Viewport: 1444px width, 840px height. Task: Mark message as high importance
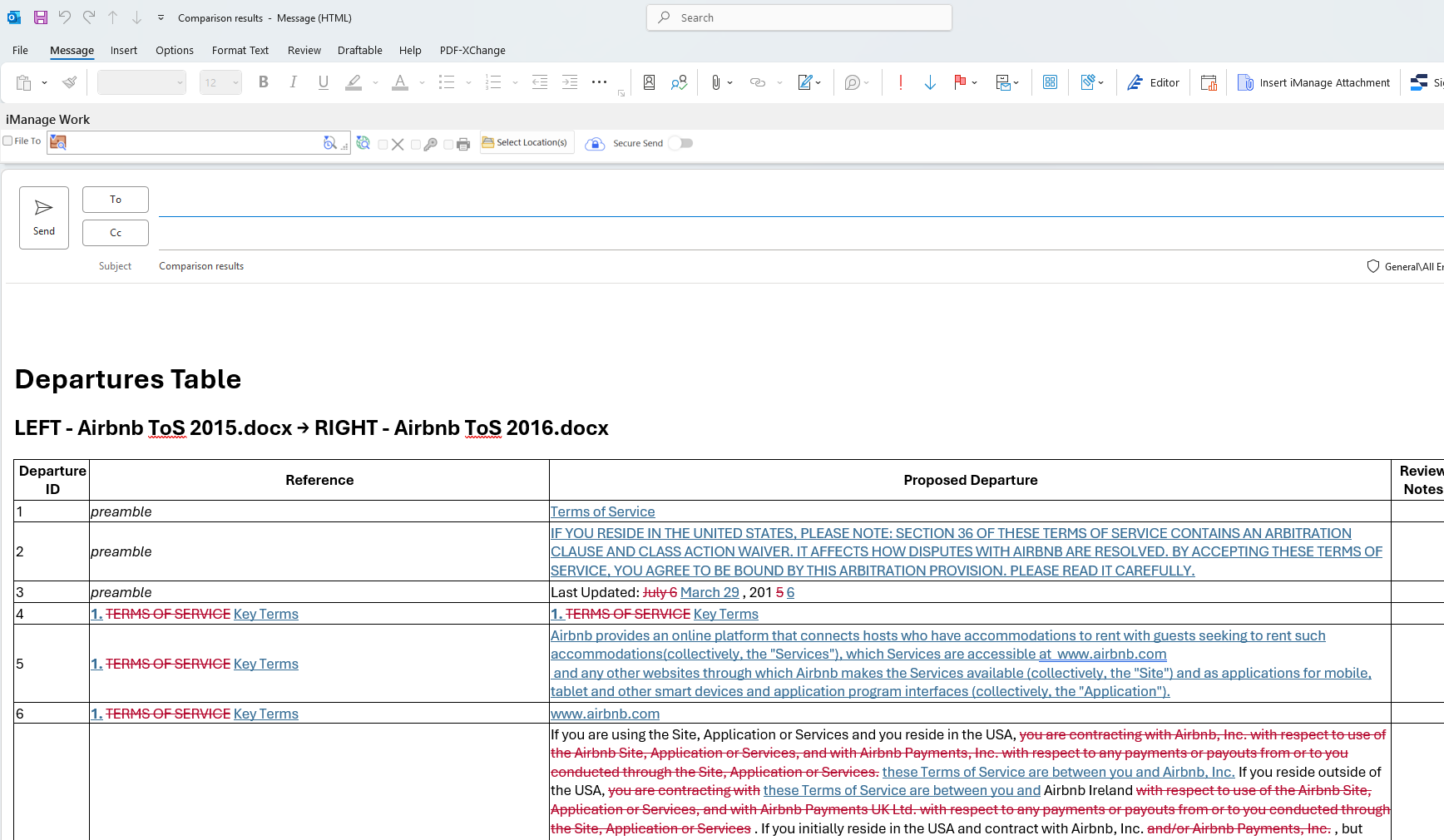click(900, 82)
